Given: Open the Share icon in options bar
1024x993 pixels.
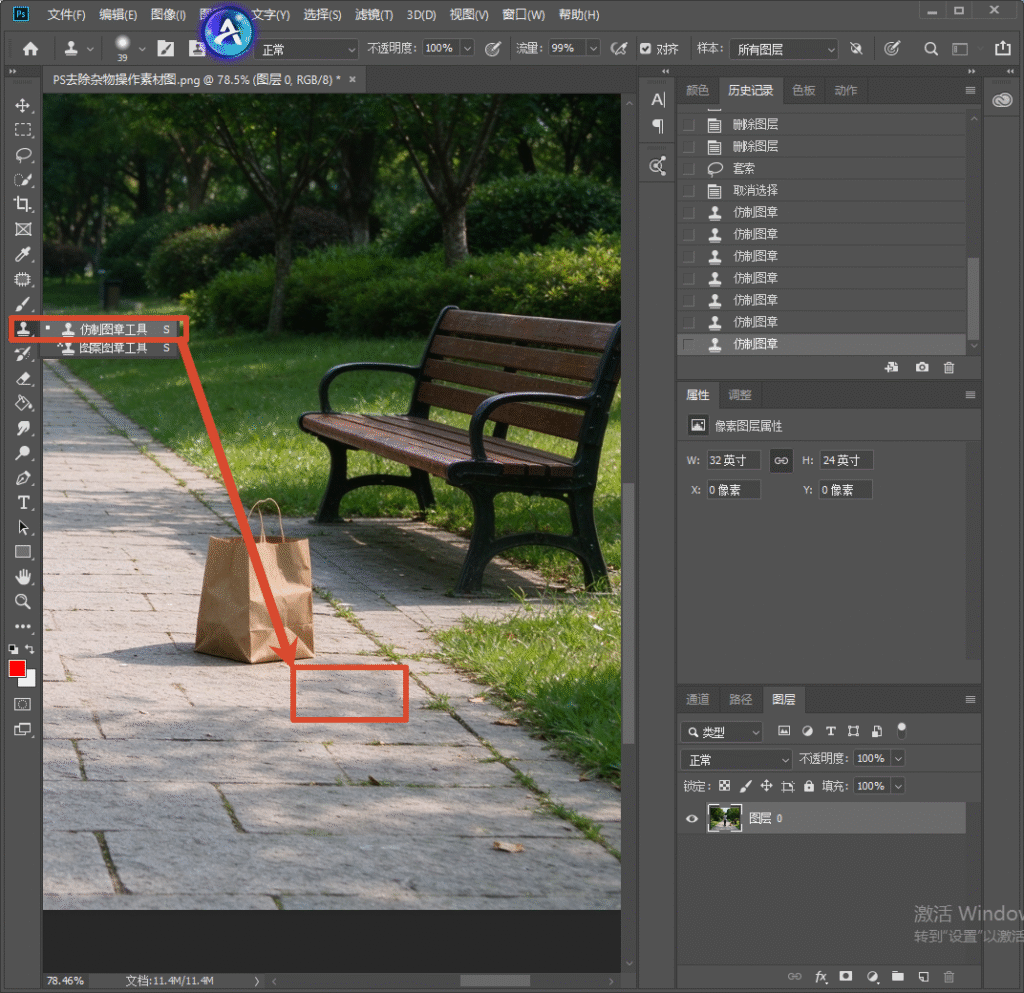Looking at the screenshot, I should [1002, 48].
